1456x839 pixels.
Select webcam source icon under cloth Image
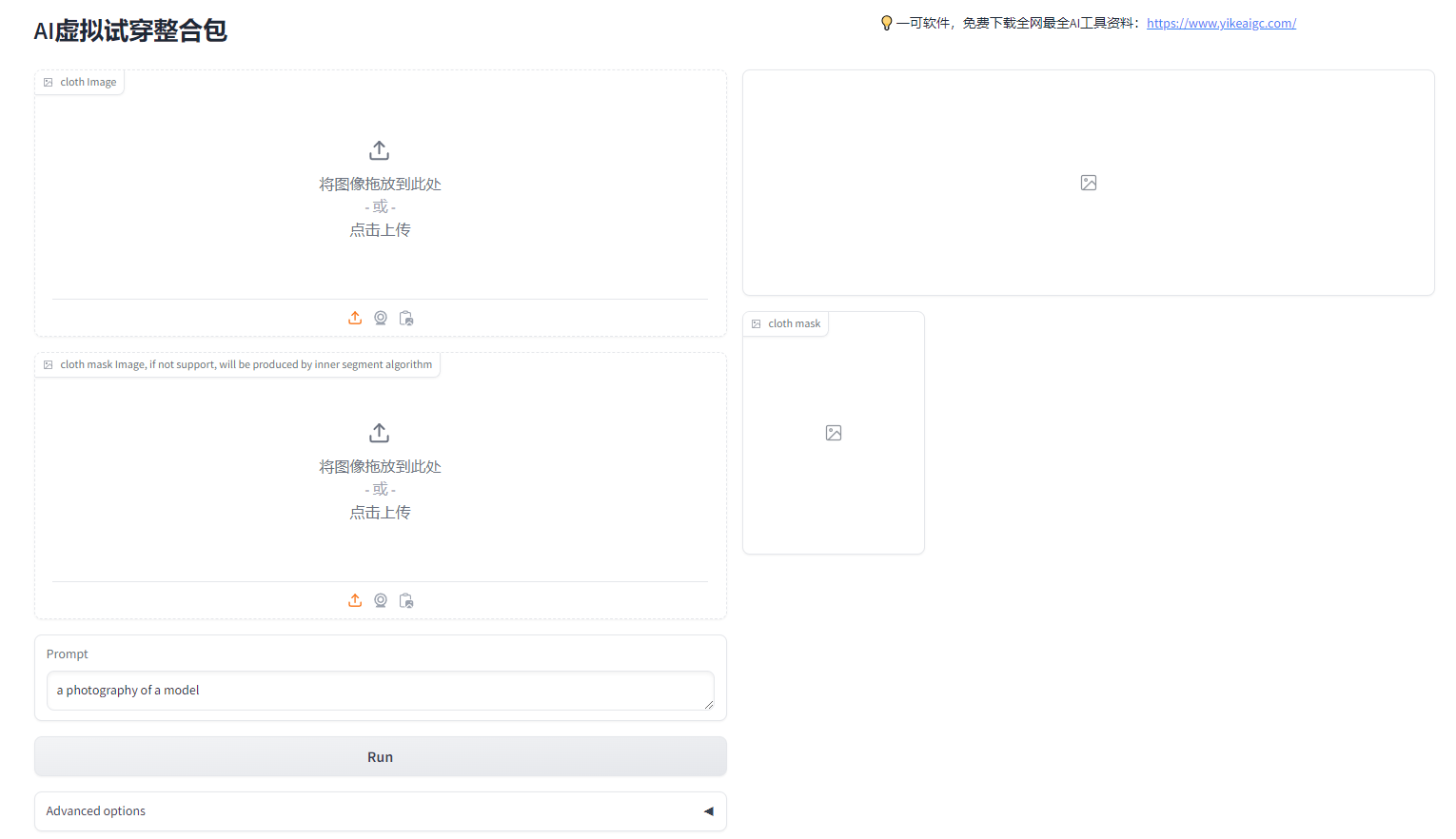click(x=381, y=318)
